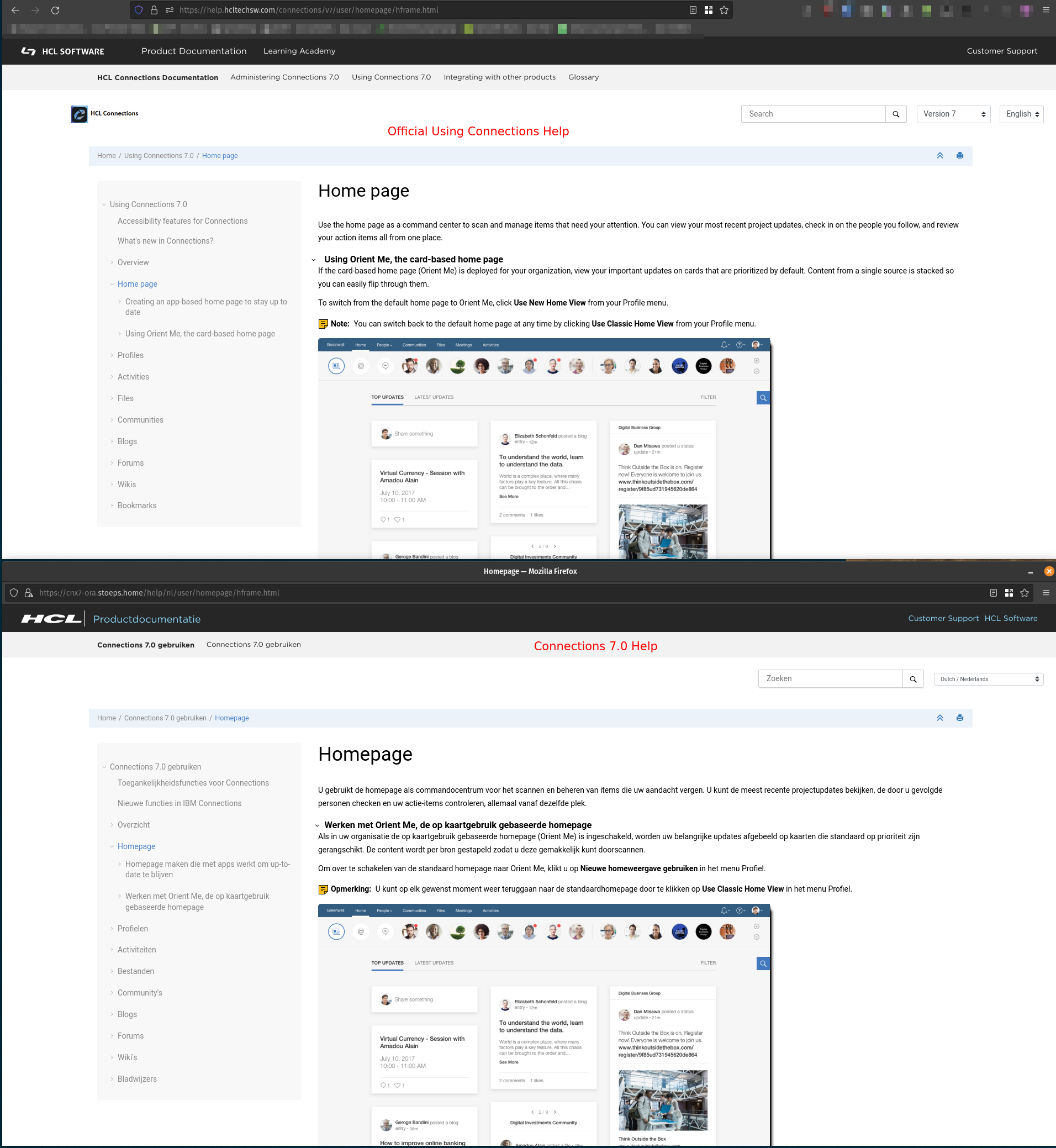Open the Version 7 dropdown

coord(953,114)
